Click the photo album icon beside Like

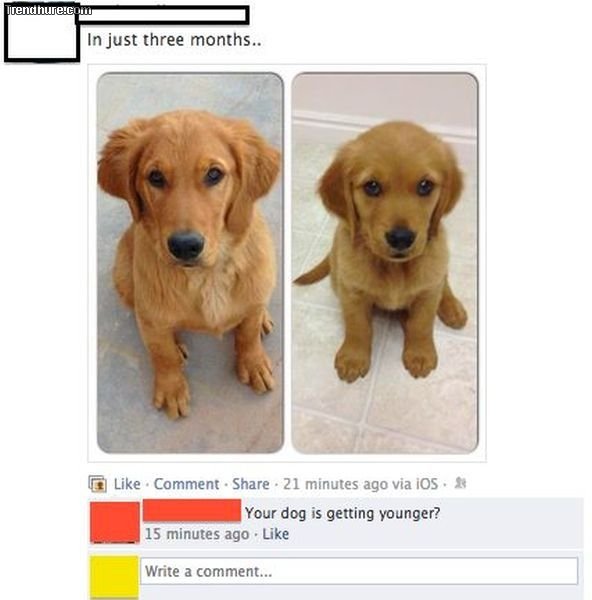click(x=98, y=484)
